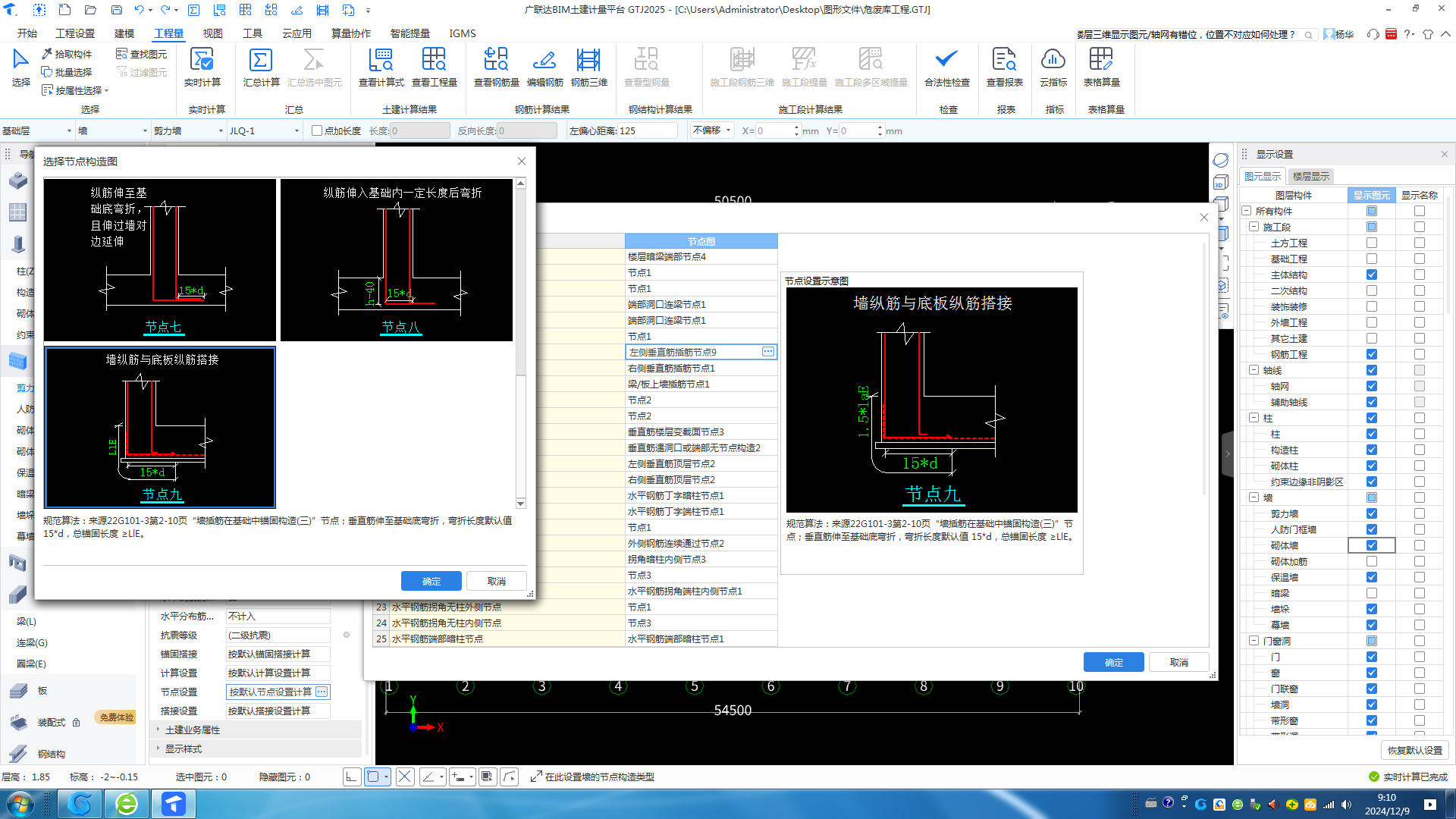Viewport: 1456px width, 819px height.
Task: Click the 左偏心距离 input field
Action: [648, 130]
